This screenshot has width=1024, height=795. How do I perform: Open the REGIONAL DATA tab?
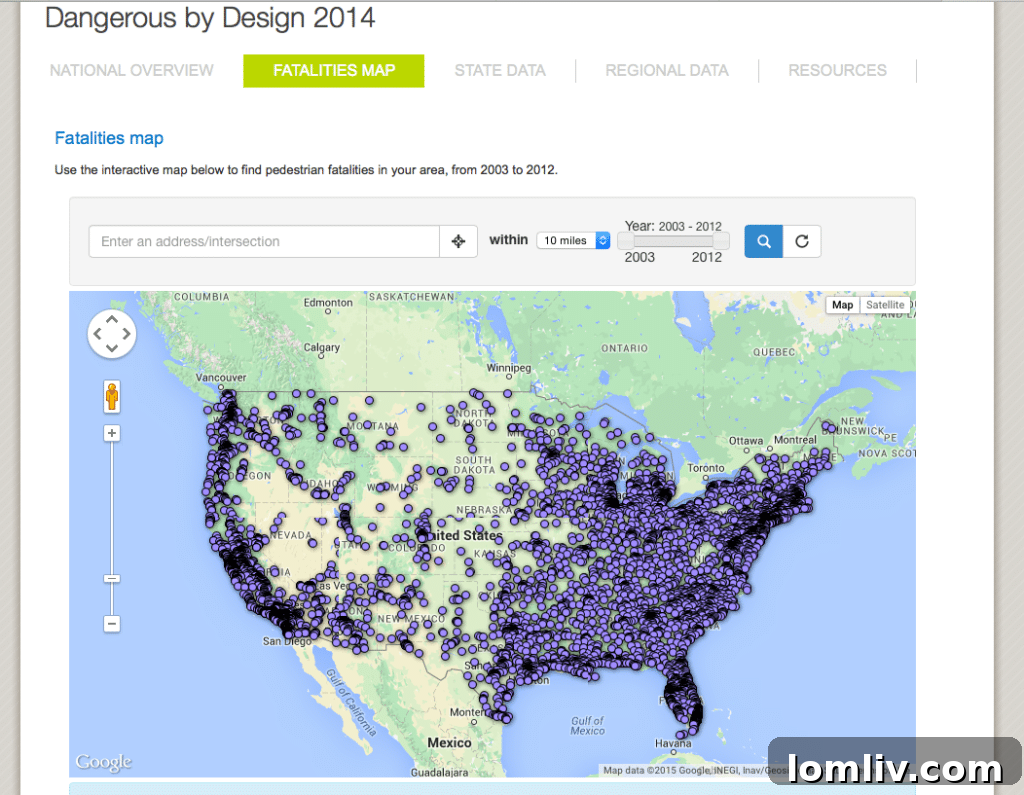tap(667, 70)
